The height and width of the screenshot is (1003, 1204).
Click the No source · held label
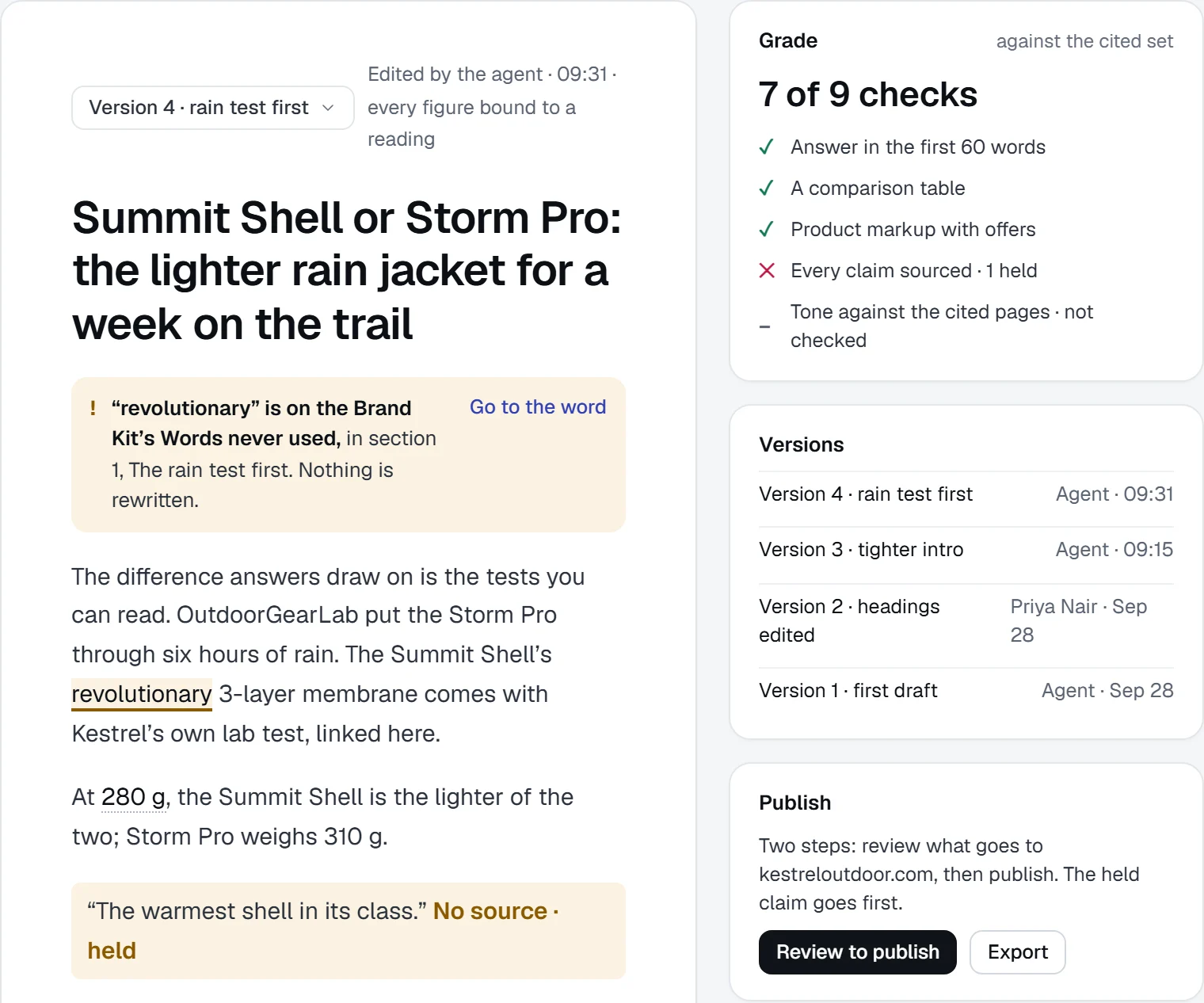coord(323,931)
